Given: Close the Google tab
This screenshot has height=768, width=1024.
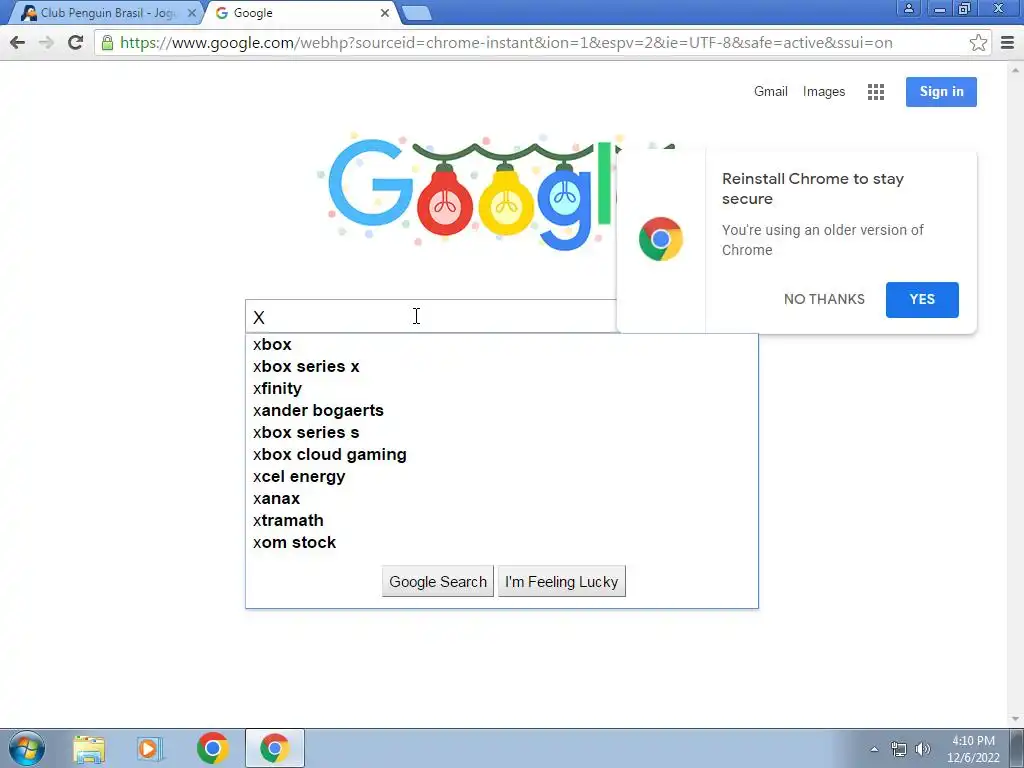Looking at the screenshot, I should click(x=385, y=13).
